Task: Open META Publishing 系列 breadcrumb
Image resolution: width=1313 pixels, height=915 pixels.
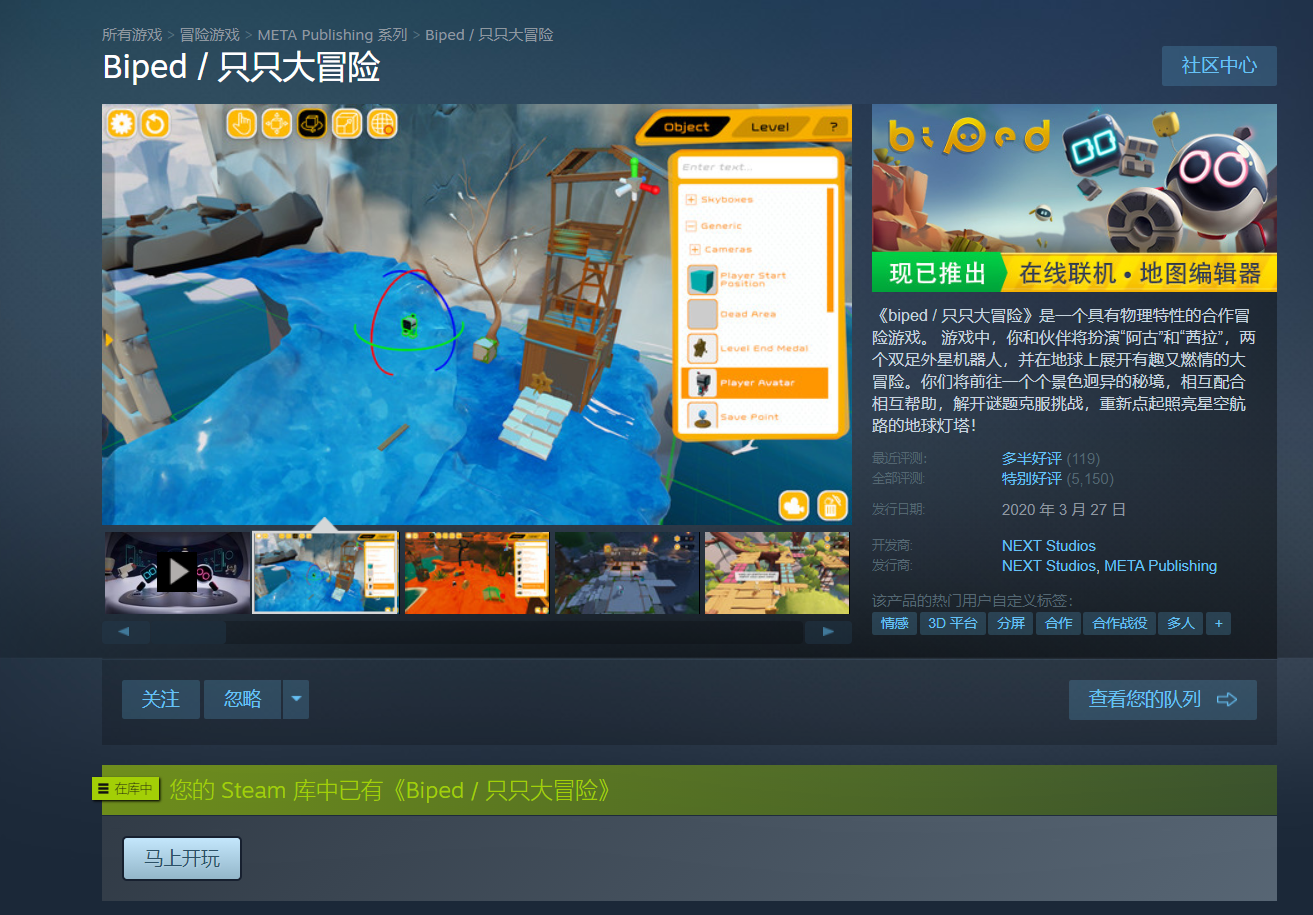Action: click(332, 35)
